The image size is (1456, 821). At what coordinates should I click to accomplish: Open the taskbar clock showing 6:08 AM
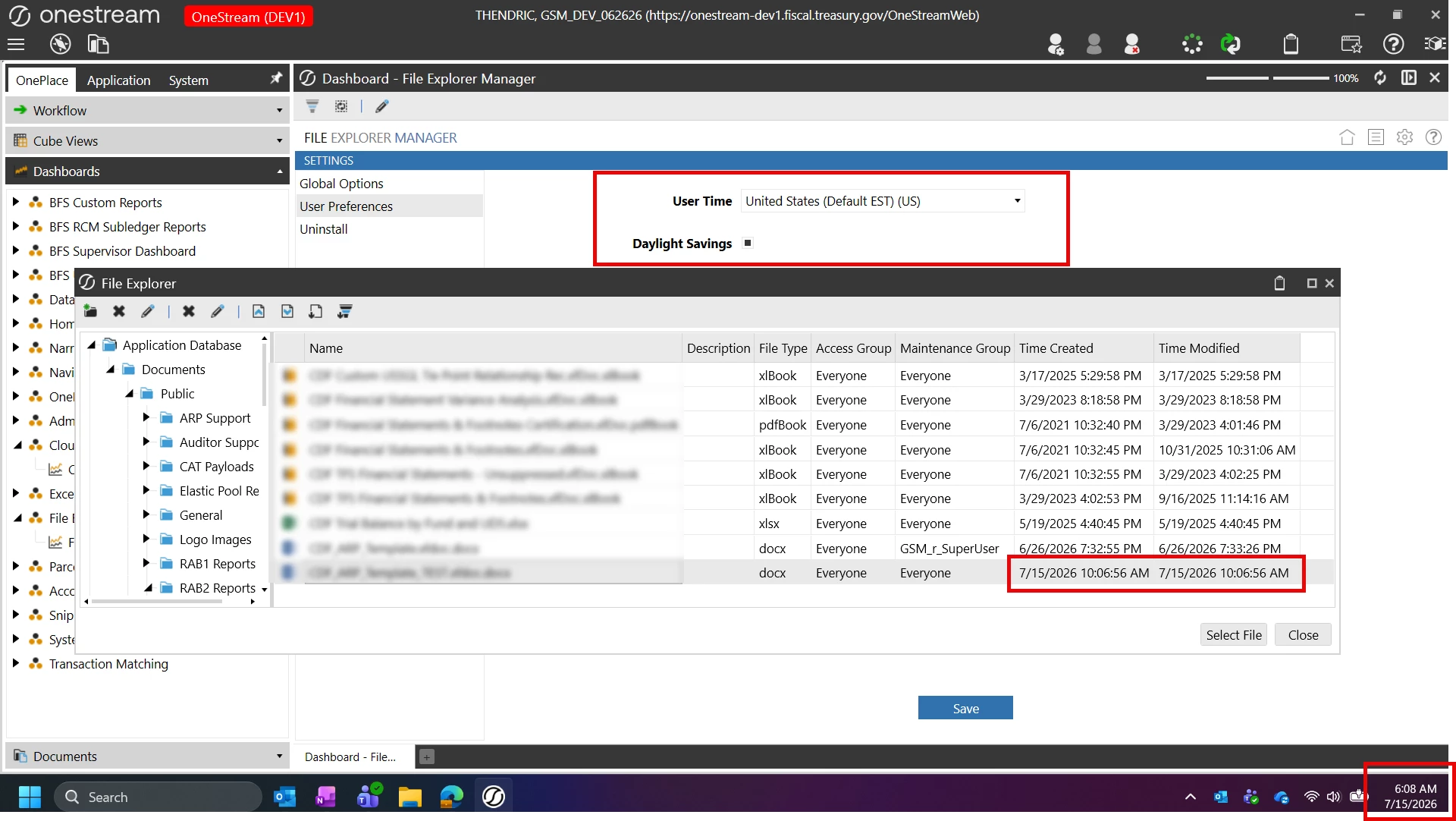point(1410,797)
